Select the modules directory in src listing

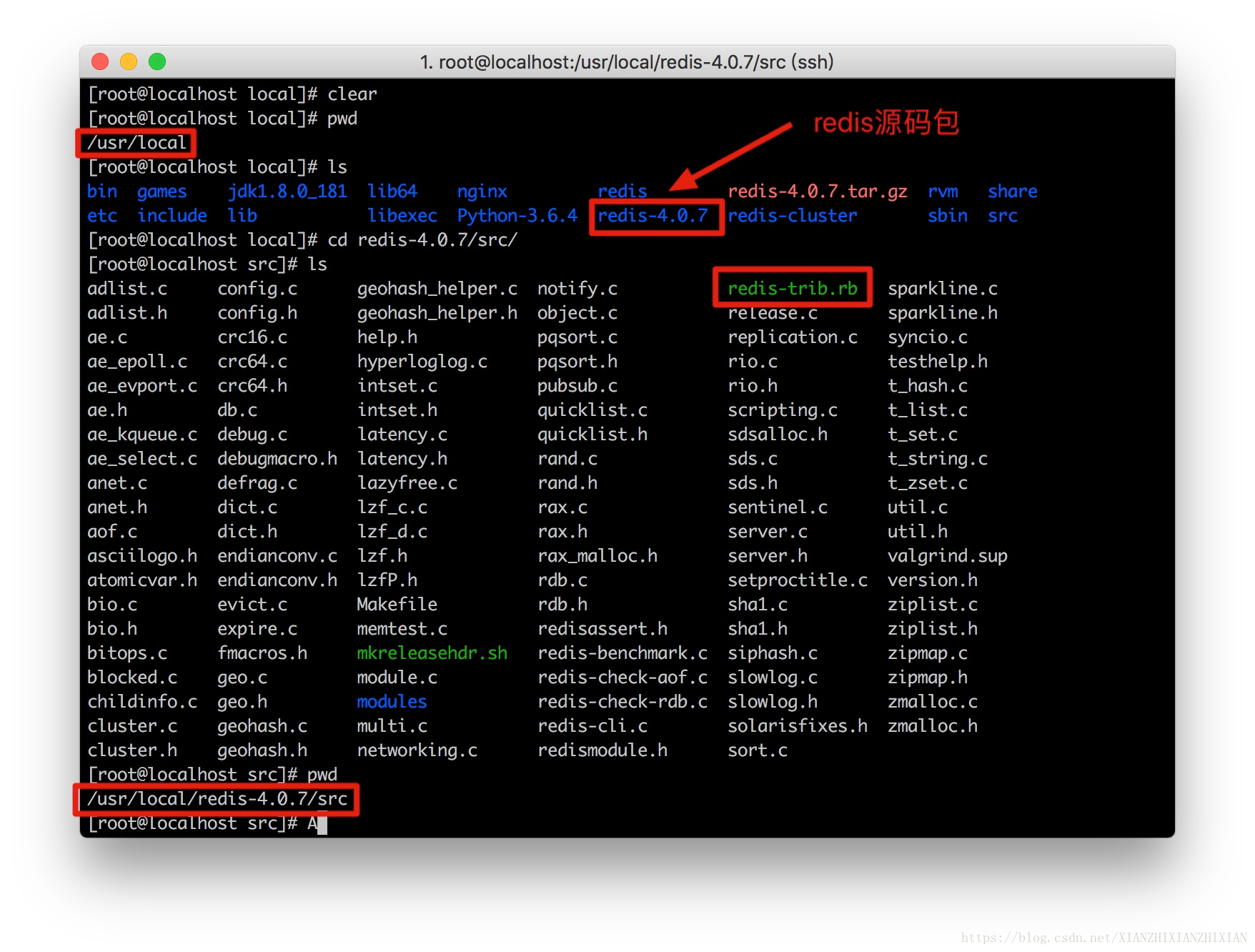[392, 702]
